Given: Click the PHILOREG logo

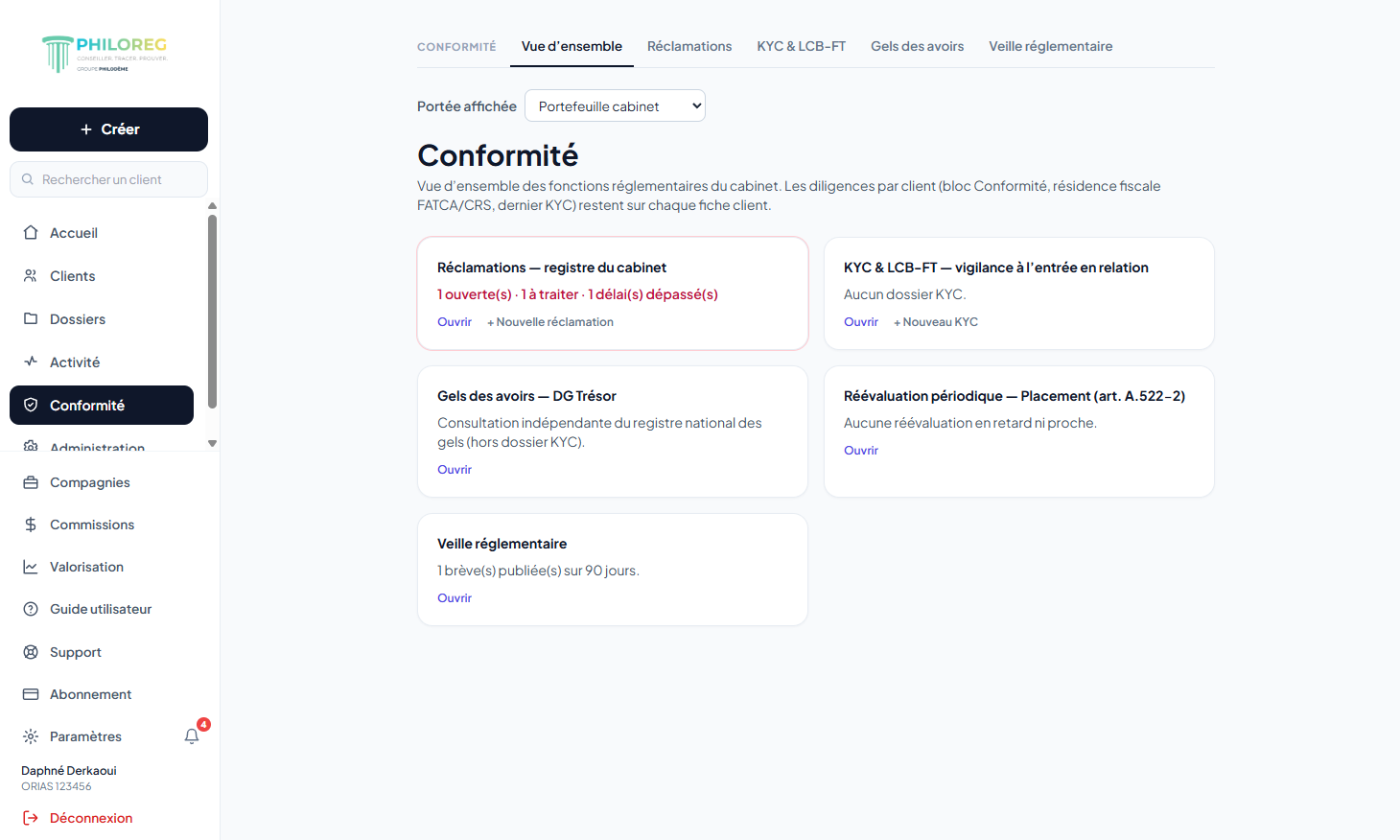Looking at the screenshot, I should point(105,55).
